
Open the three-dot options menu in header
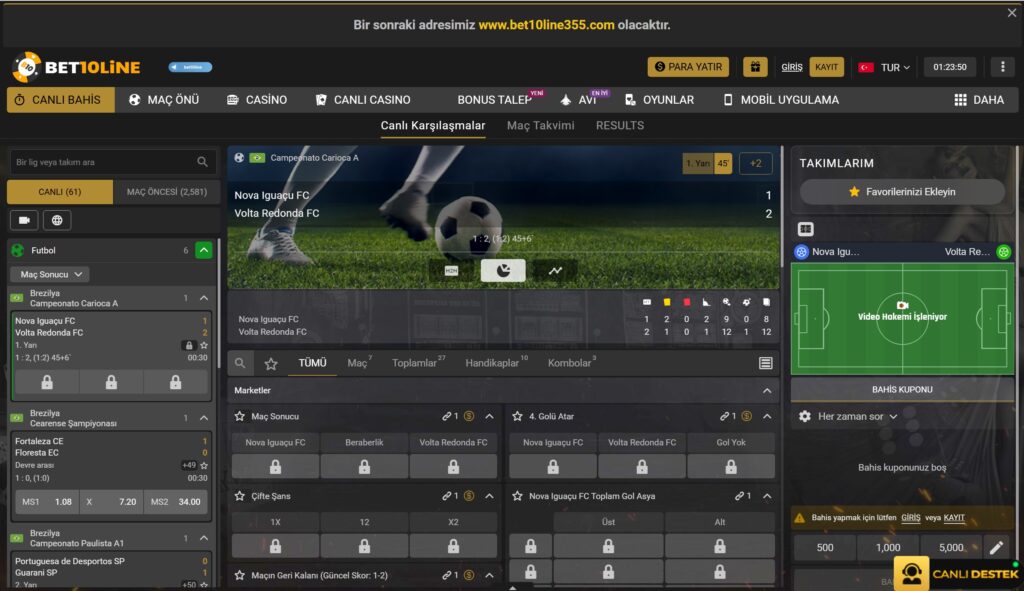coord(1002,67)
